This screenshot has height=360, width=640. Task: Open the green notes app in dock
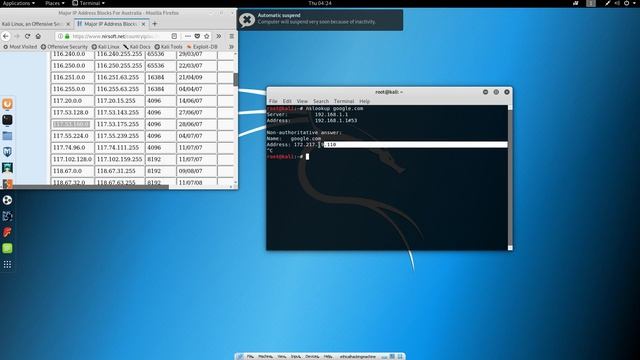[7, 248]
